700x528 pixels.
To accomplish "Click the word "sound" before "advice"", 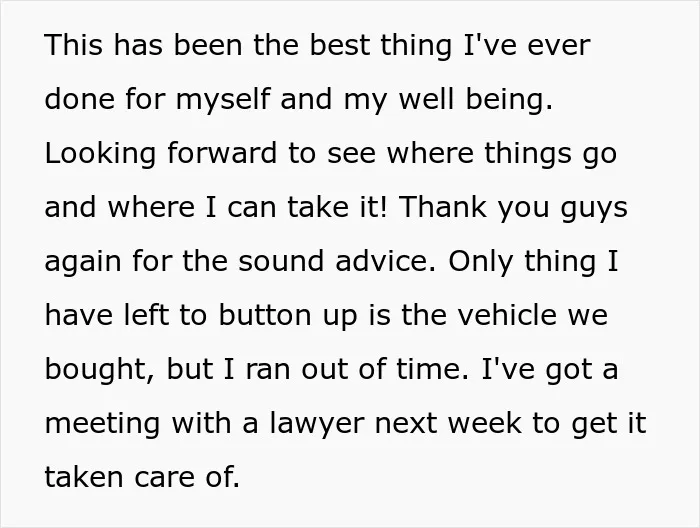I will [281, 262].
